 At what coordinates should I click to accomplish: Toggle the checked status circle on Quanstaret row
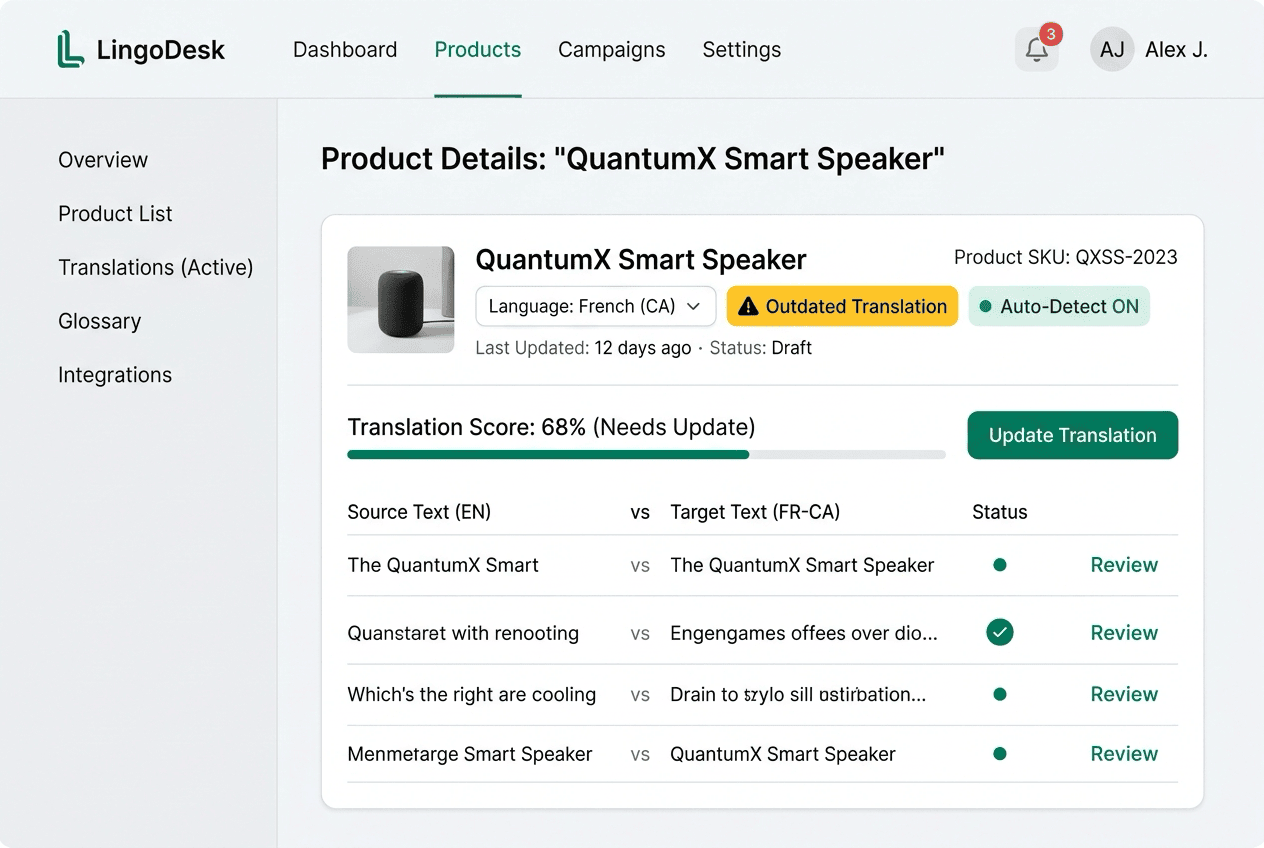(999, 632)
